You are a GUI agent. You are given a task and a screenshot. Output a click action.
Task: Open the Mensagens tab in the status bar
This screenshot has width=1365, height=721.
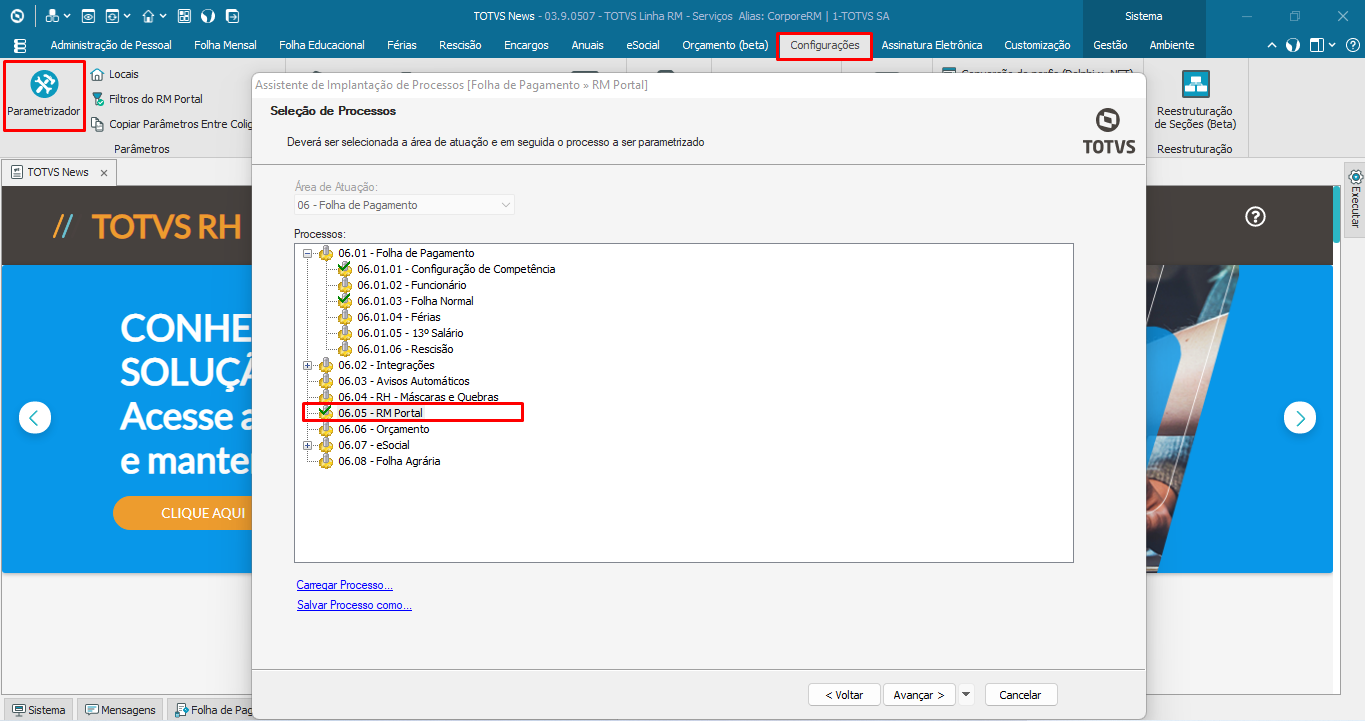click(x=121, y=710)
